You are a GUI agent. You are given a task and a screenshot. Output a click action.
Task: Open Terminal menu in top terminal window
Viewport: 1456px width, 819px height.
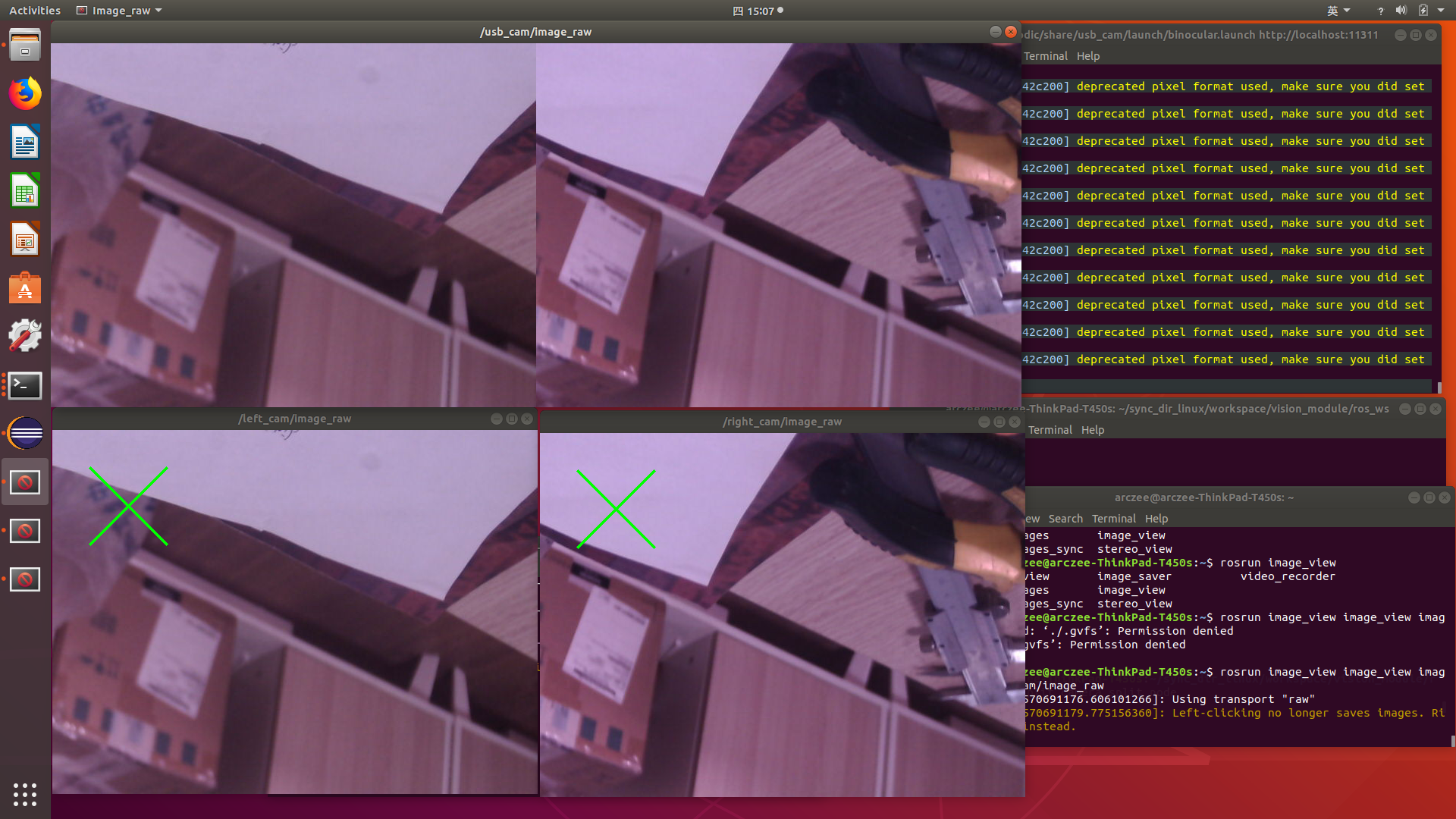1045,56
